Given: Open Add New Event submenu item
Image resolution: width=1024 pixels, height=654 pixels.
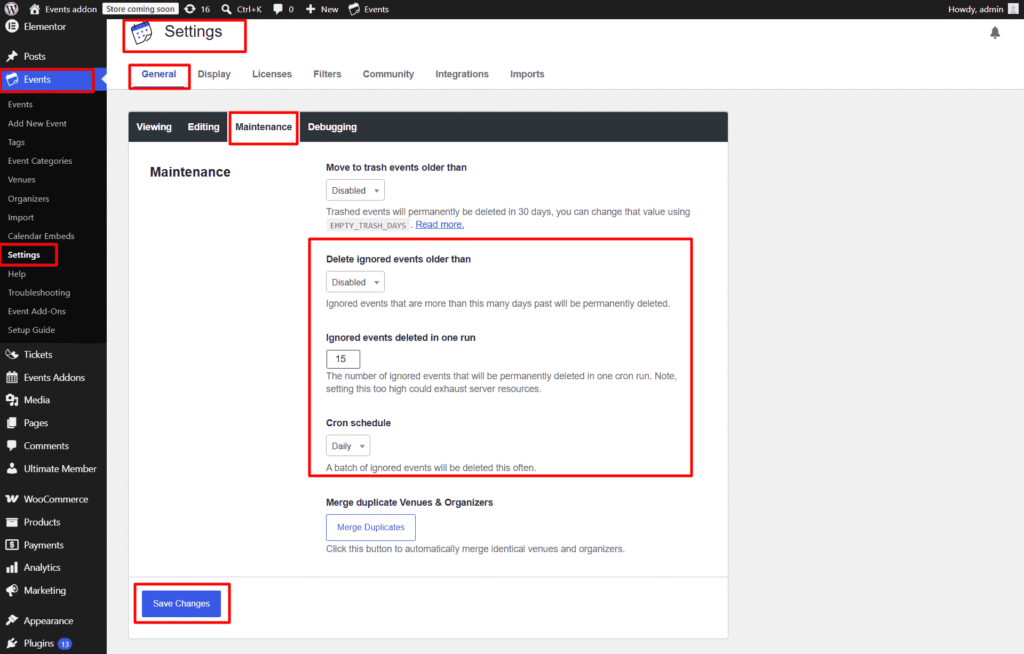Looking at the screenshot, I should [37, 123].
